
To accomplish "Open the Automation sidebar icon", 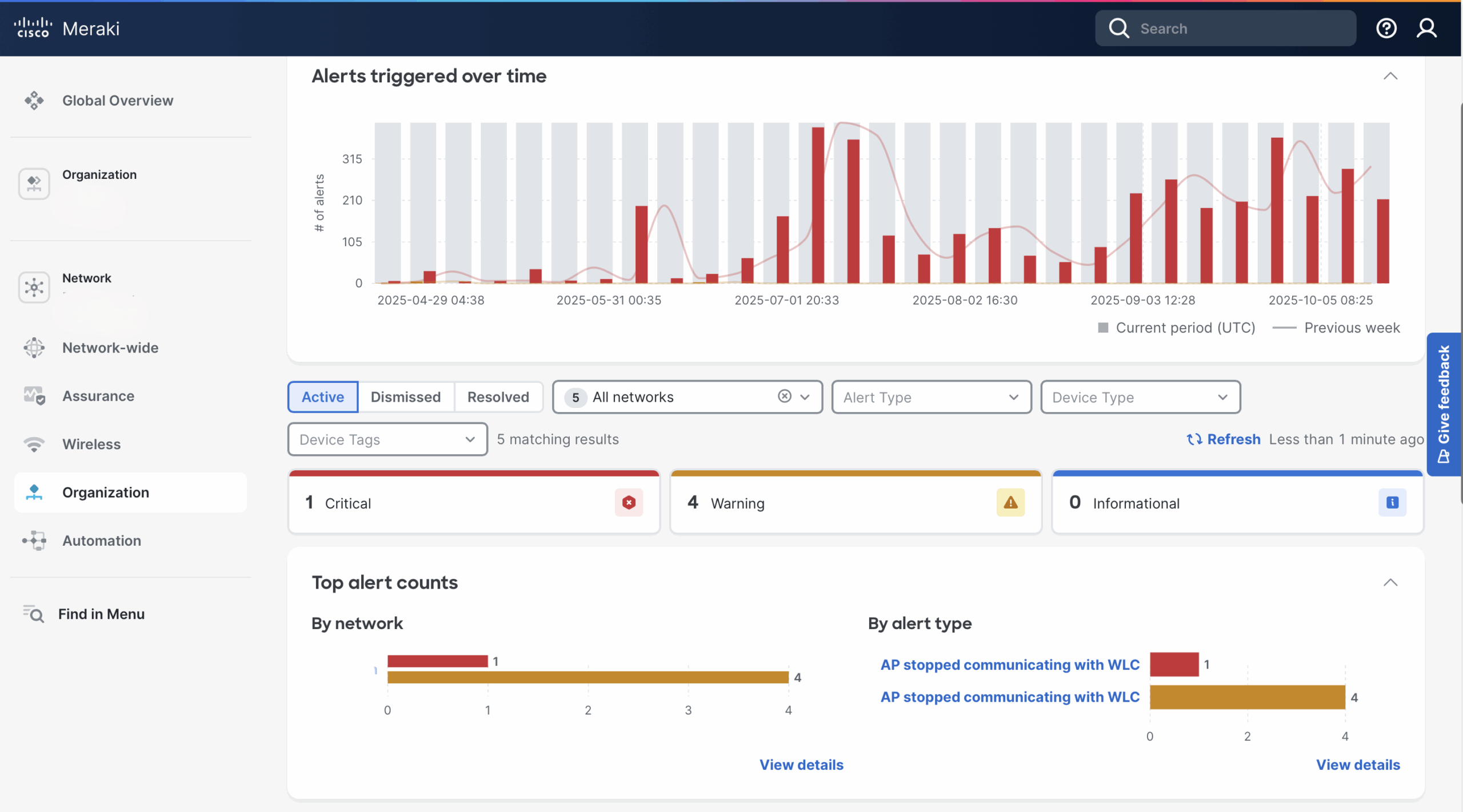I will click(34, 541).
